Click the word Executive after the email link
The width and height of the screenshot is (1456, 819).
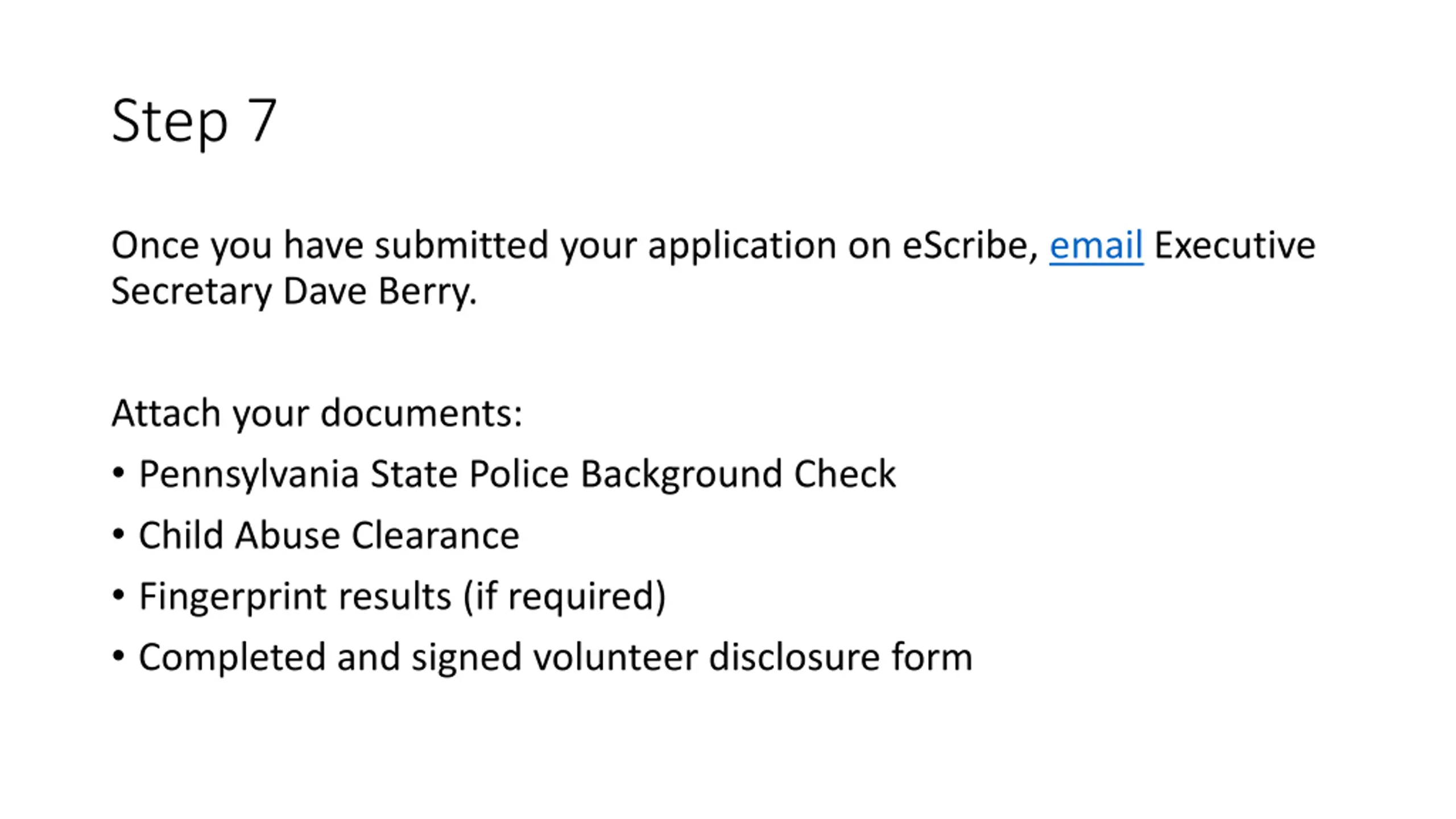pos(1235,246)
